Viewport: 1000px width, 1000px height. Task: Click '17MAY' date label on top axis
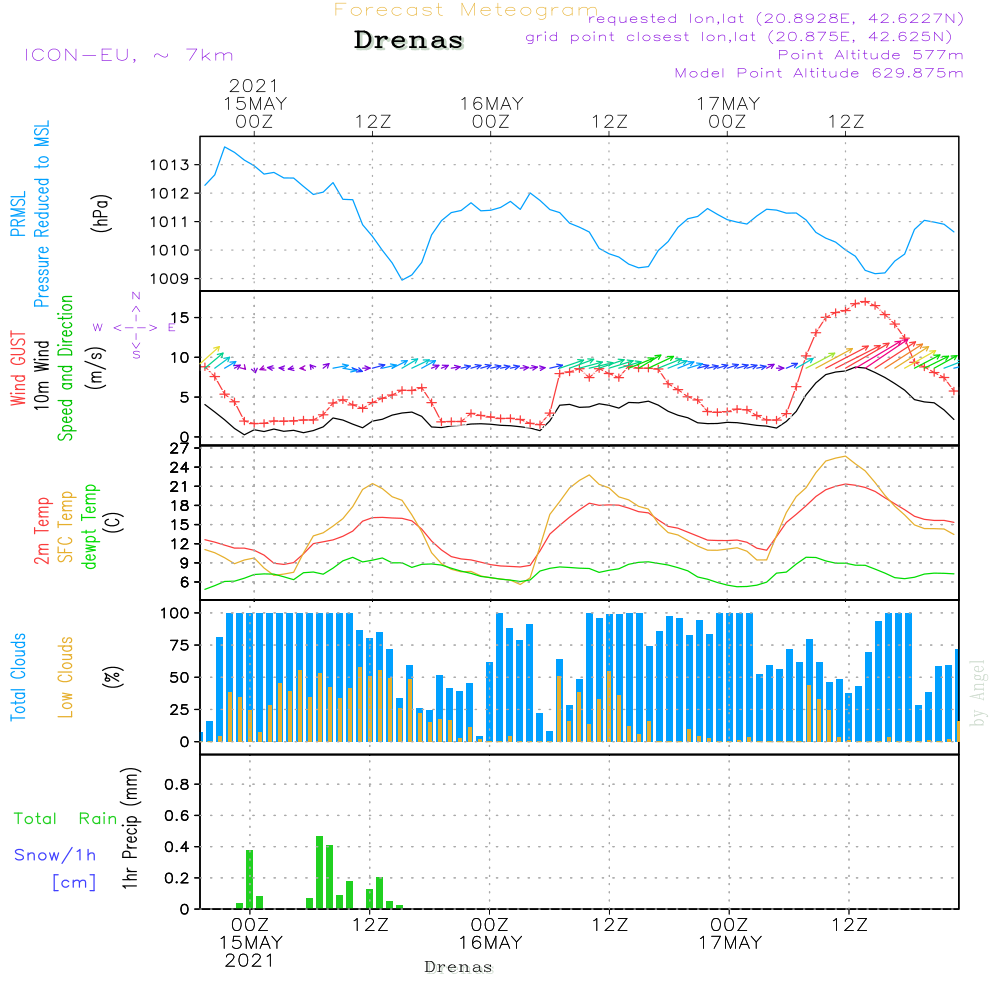pos(728,104)
